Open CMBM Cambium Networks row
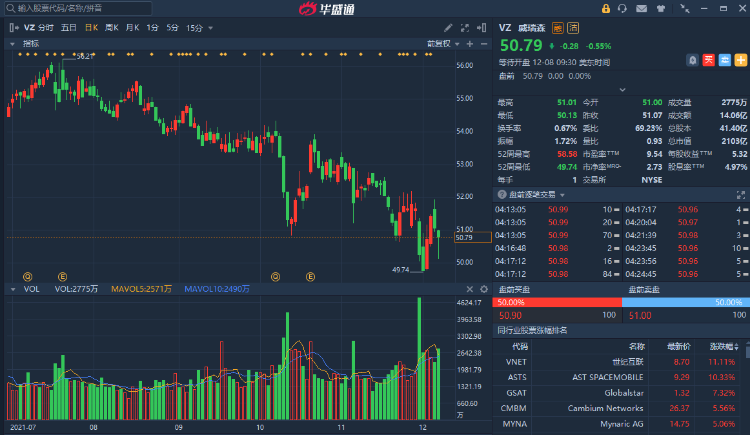The height and width of the screenshot is (435, 750). (618, 408)
